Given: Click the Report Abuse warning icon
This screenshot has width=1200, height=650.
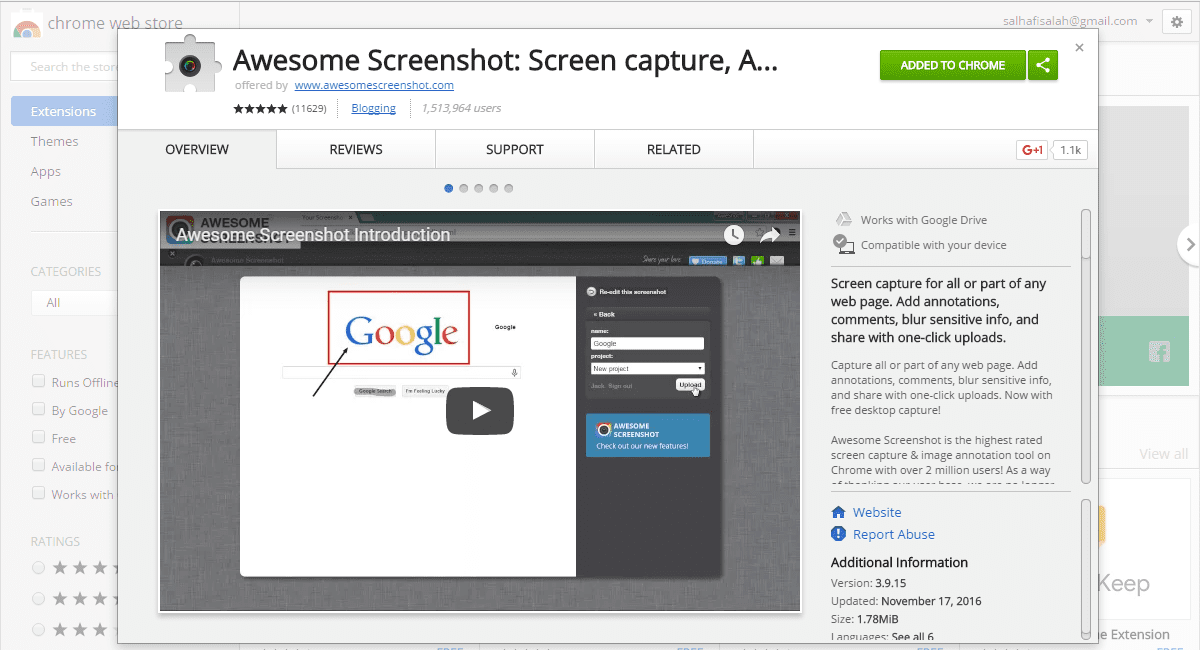Looking at the screenshot, I should [x=839, y=534].
